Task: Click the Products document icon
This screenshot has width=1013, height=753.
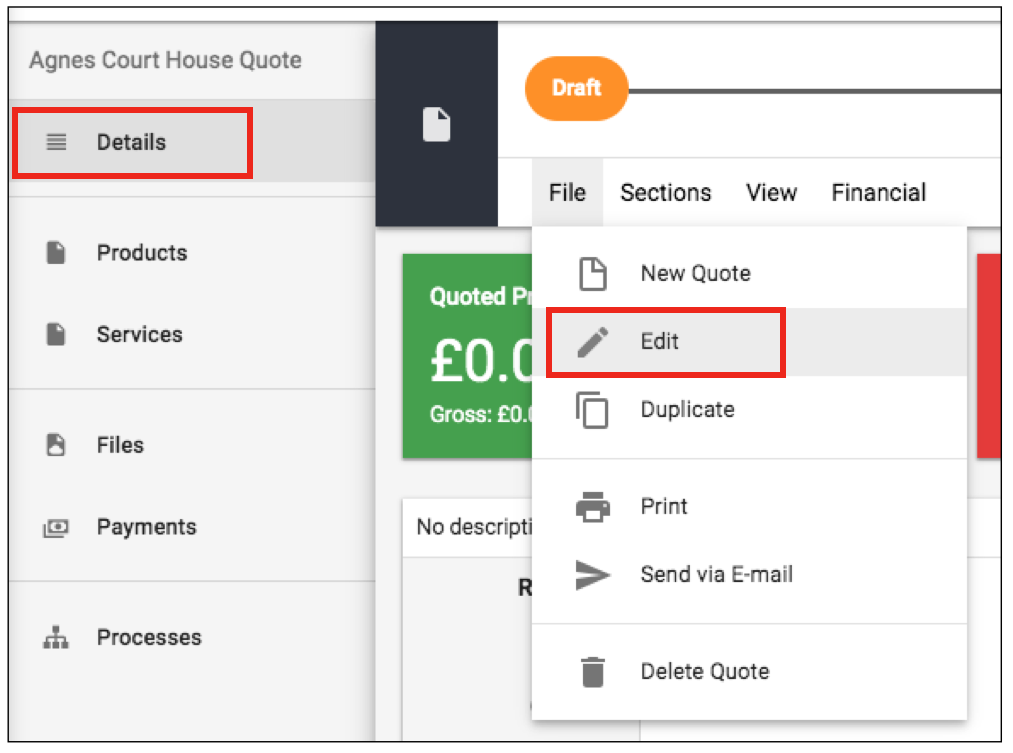Action: [56, 253]
